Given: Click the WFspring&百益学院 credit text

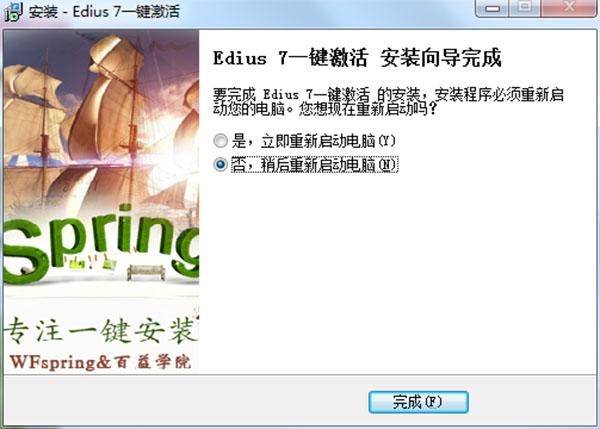Looking at the screenshot, I should coord(100,362).
